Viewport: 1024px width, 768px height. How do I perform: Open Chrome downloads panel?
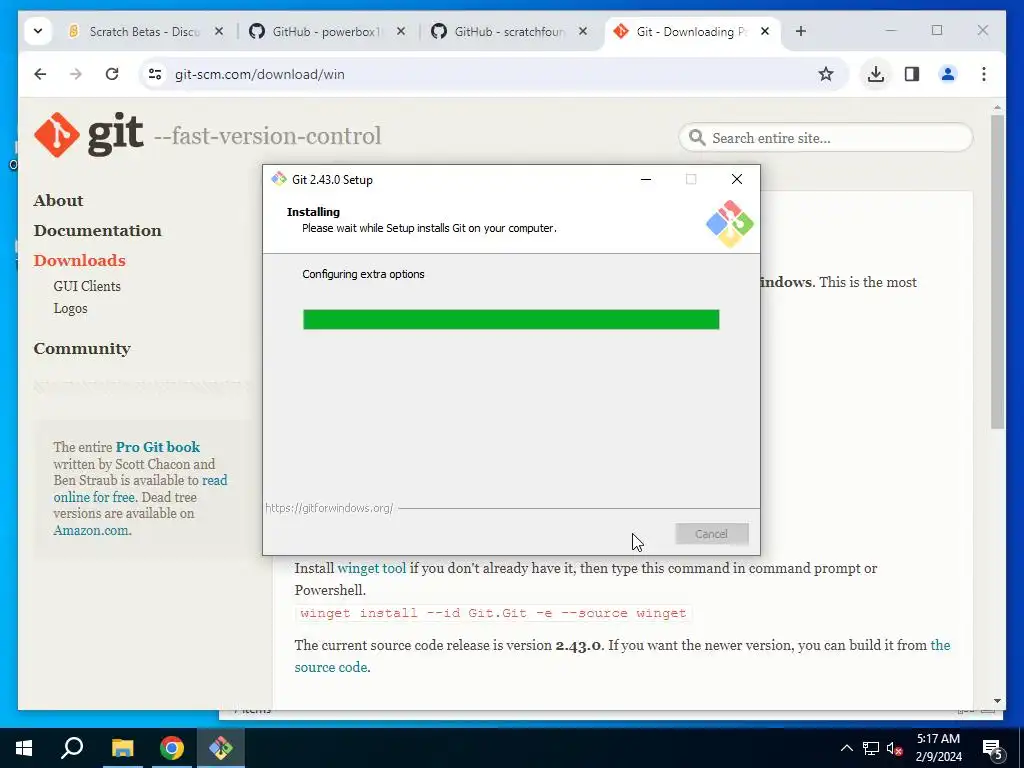tap(876, 74)
